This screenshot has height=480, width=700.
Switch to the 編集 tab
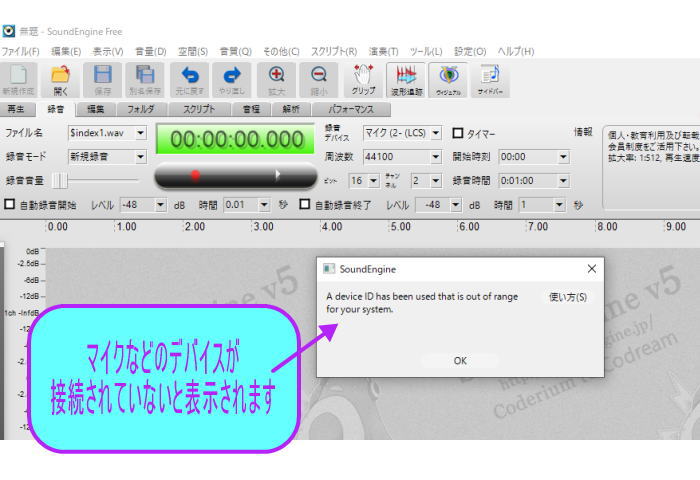[96, 109]
